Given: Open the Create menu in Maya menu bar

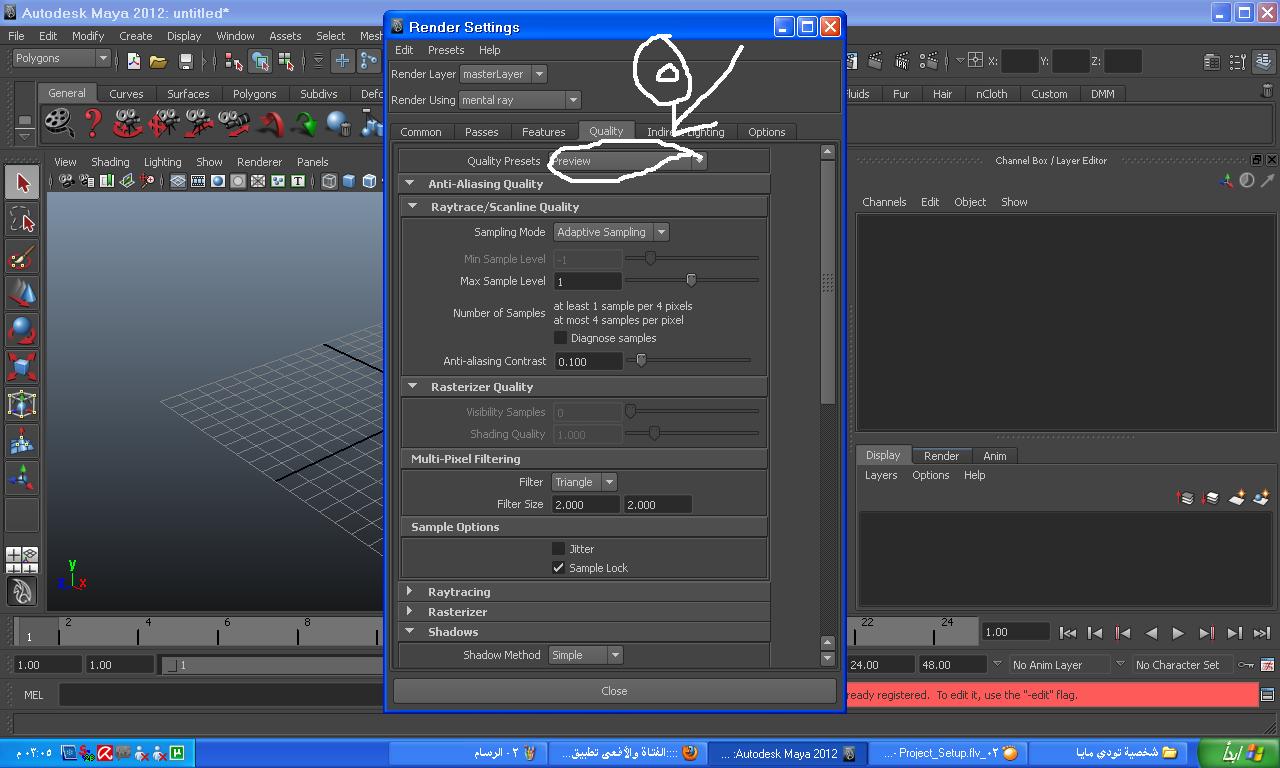Looking at the screenshot, I should (136, 36).
